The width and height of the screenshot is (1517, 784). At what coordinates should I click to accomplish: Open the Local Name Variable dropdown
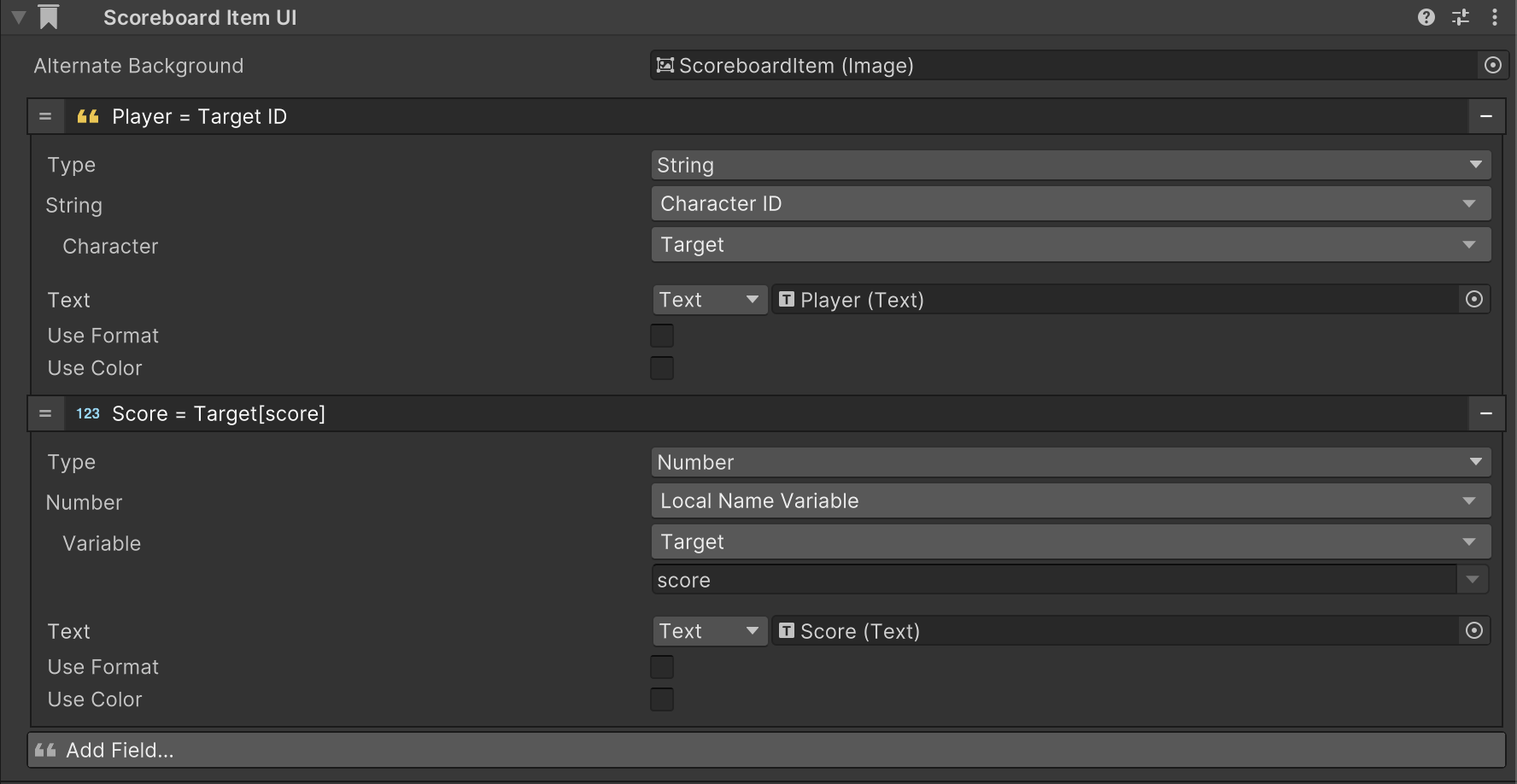1070,501
